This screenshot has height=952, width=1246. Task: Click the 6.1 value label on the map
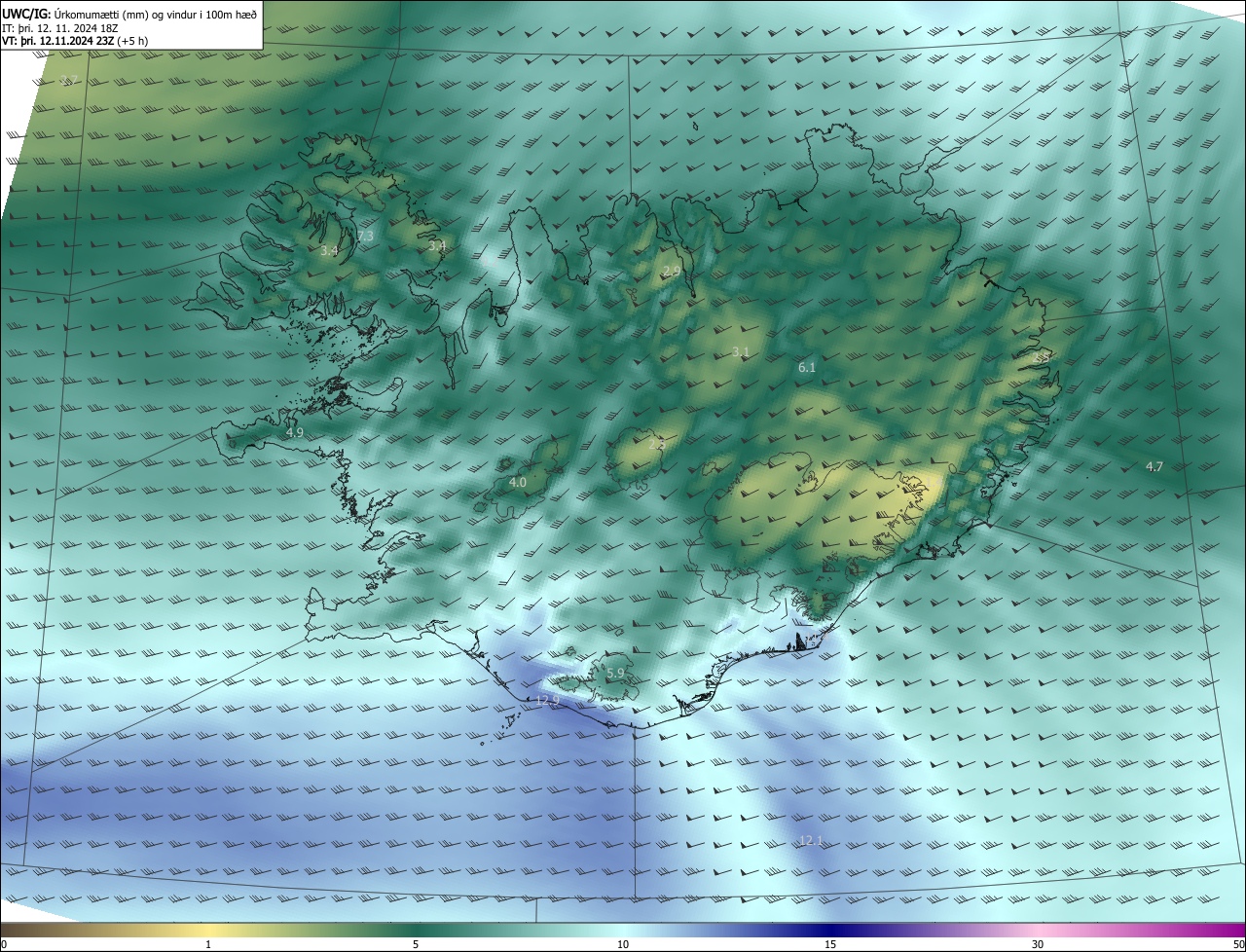[807, 367]
